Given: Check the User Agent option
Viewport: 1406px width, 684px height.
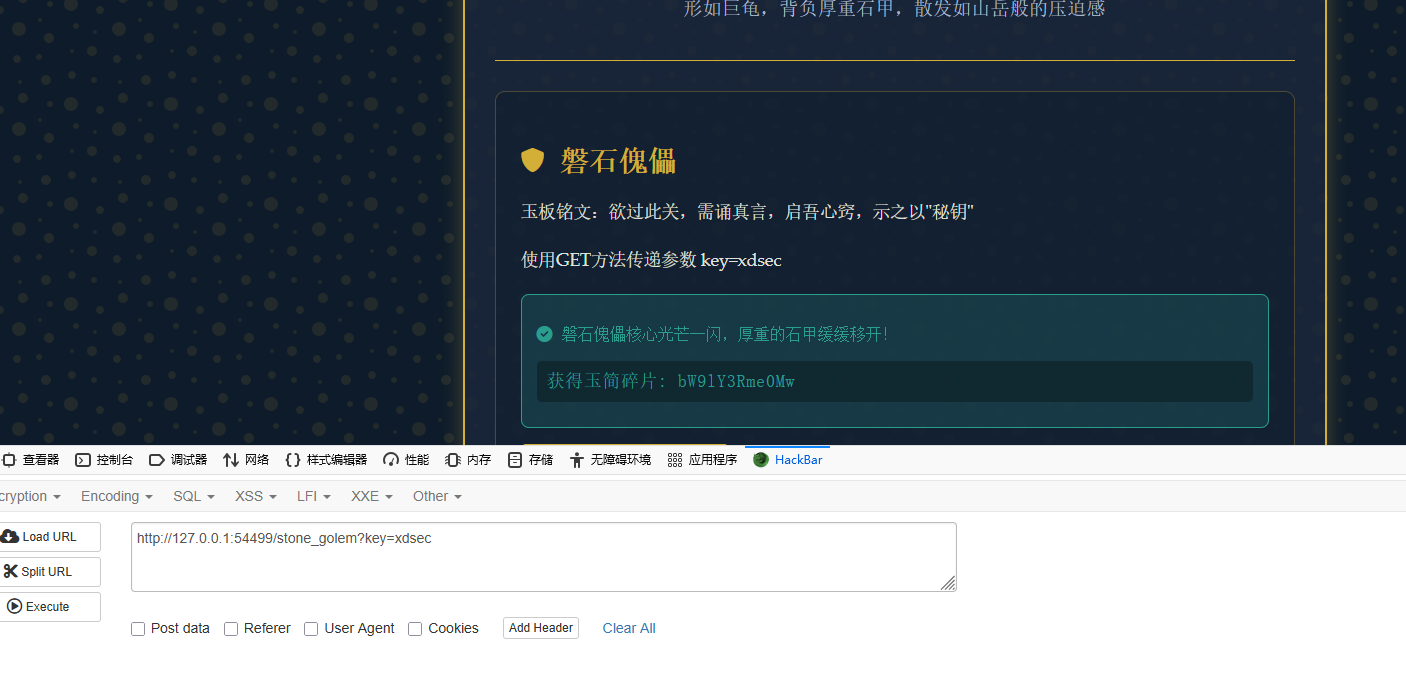Looking at the screenshot, I should (x=311, y=629).
